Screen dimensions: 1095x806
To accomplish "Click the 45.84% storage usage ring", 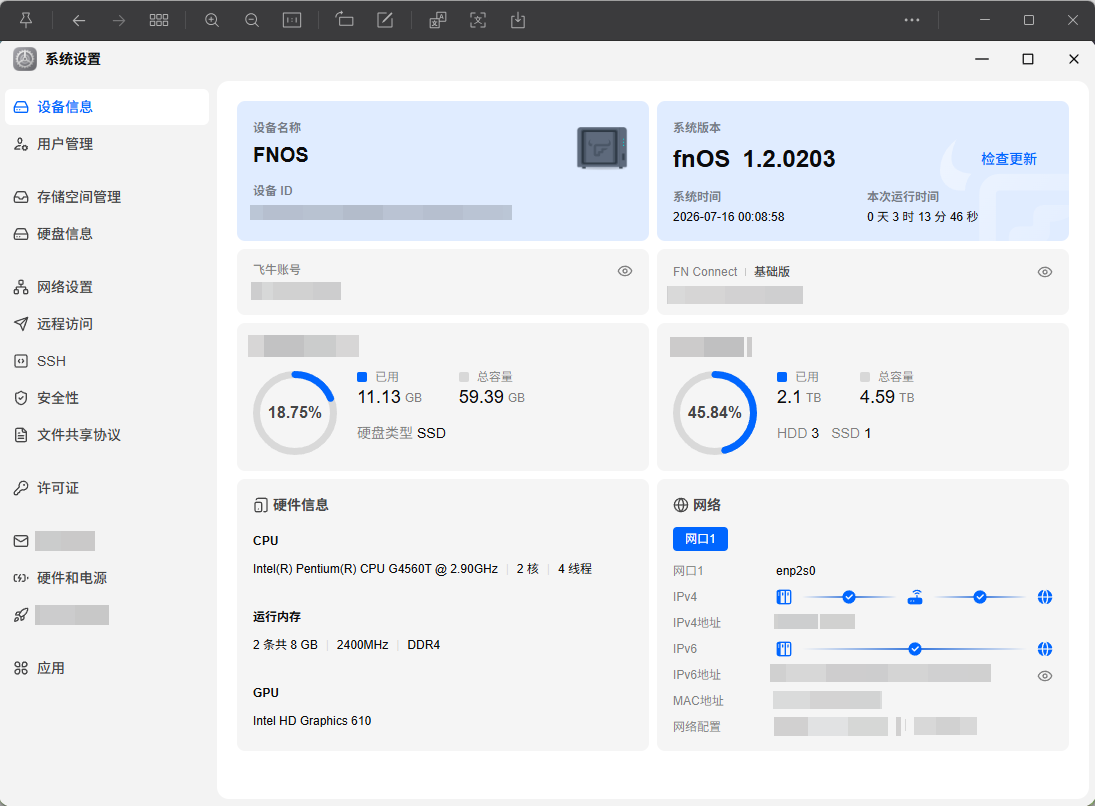I will (714, 412).
